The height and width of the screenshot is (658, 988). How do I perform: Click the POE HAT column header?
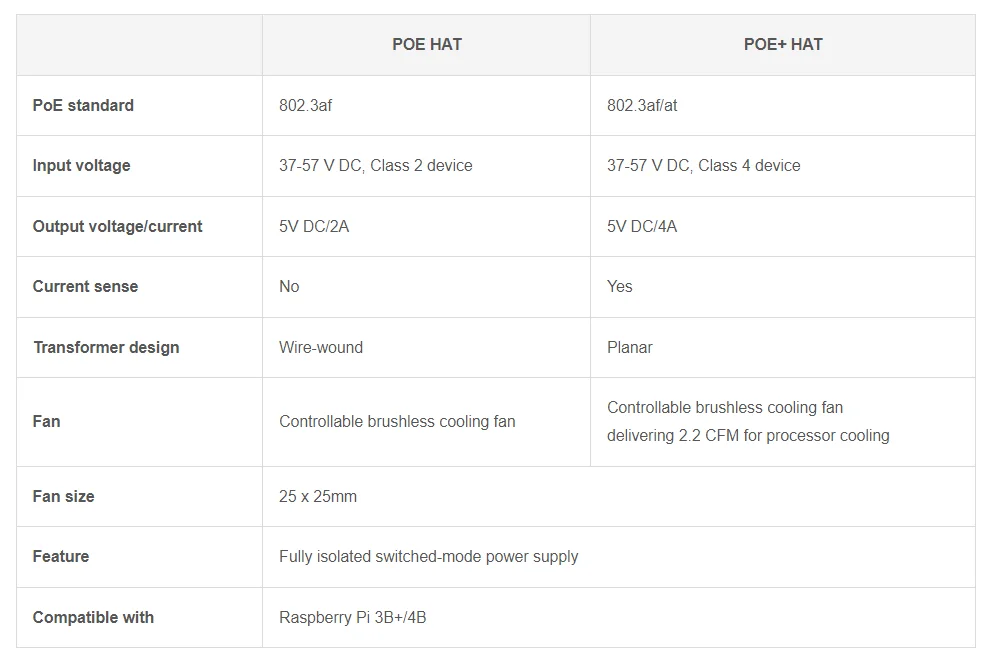pos(426,44)
